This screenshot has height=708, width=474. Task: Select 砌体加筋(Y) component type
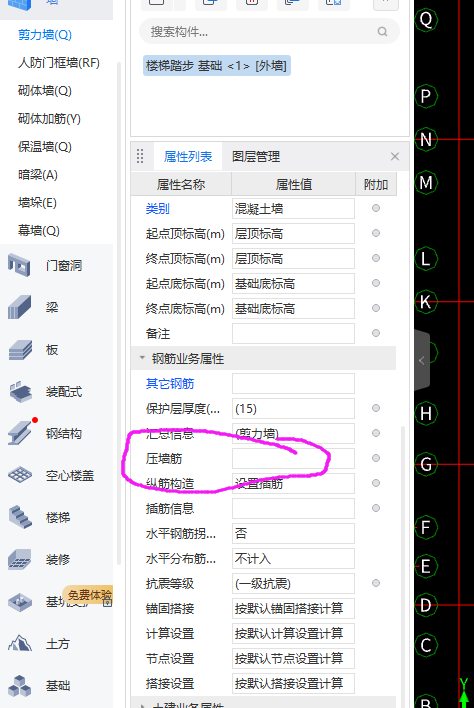click(x=49, y=119)
